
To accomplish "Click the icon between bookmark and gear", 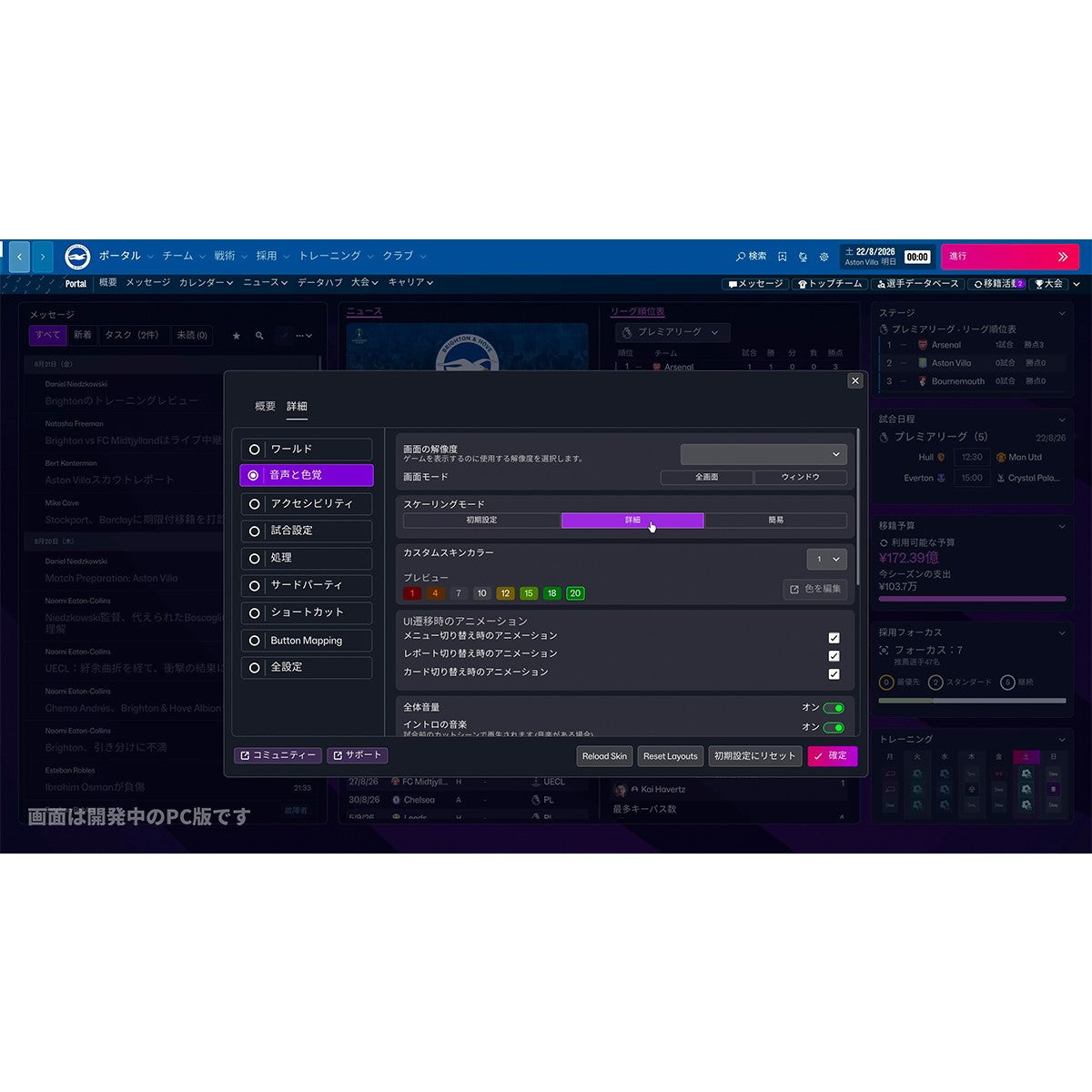I will [x=803, y=257].
